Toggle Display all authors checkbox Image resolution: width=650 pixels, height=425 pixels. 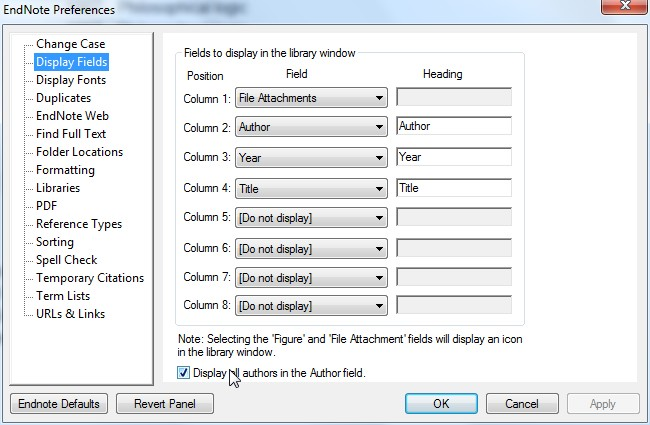pos(183,373)
